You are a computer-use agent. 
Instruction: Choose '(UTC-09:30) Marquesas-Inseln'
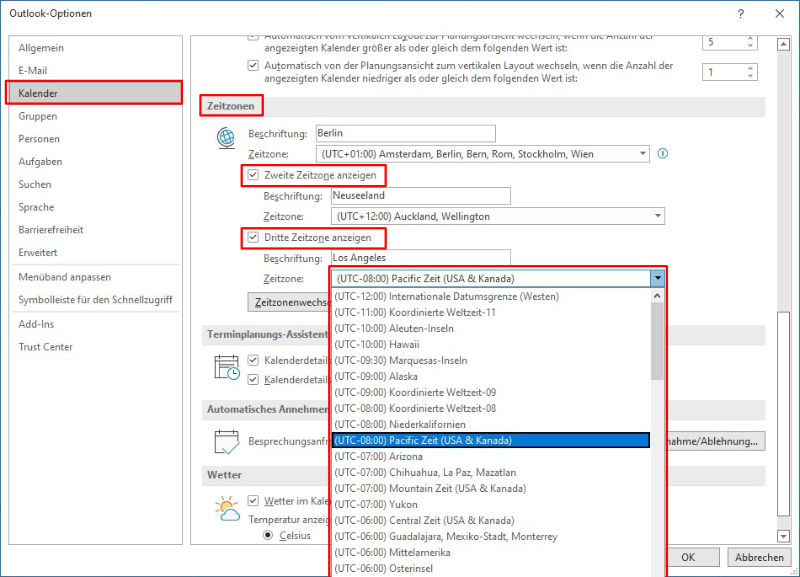point(491,360)
